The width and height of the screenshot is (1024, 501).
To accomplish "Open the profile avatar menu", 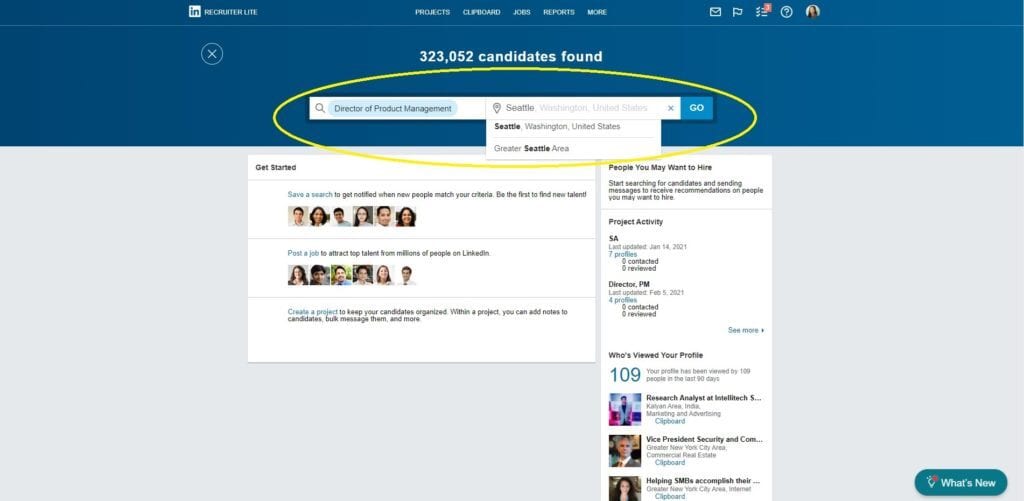I will point(812,12).
